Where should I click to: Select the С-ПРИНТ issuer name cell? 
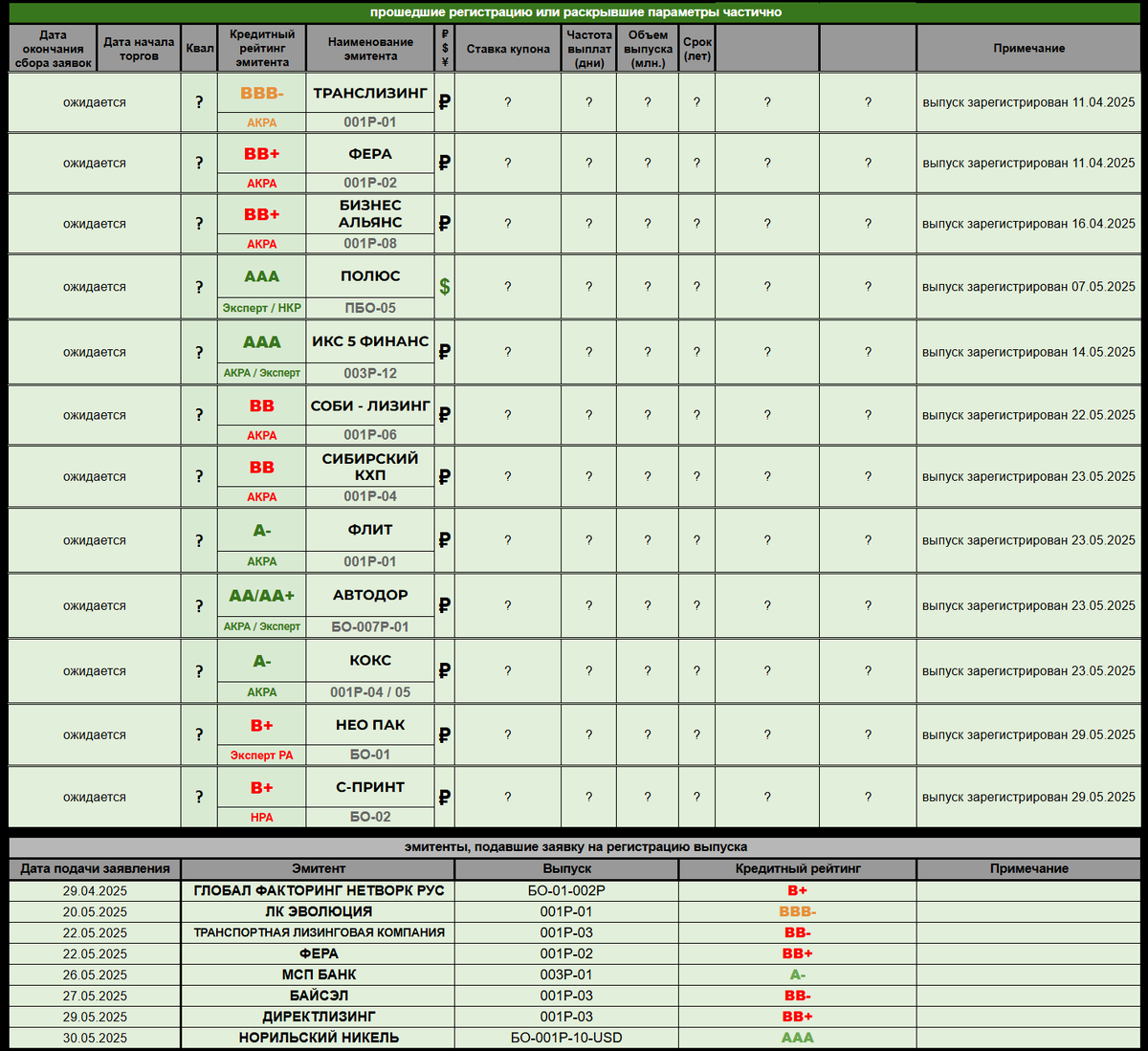370,787
